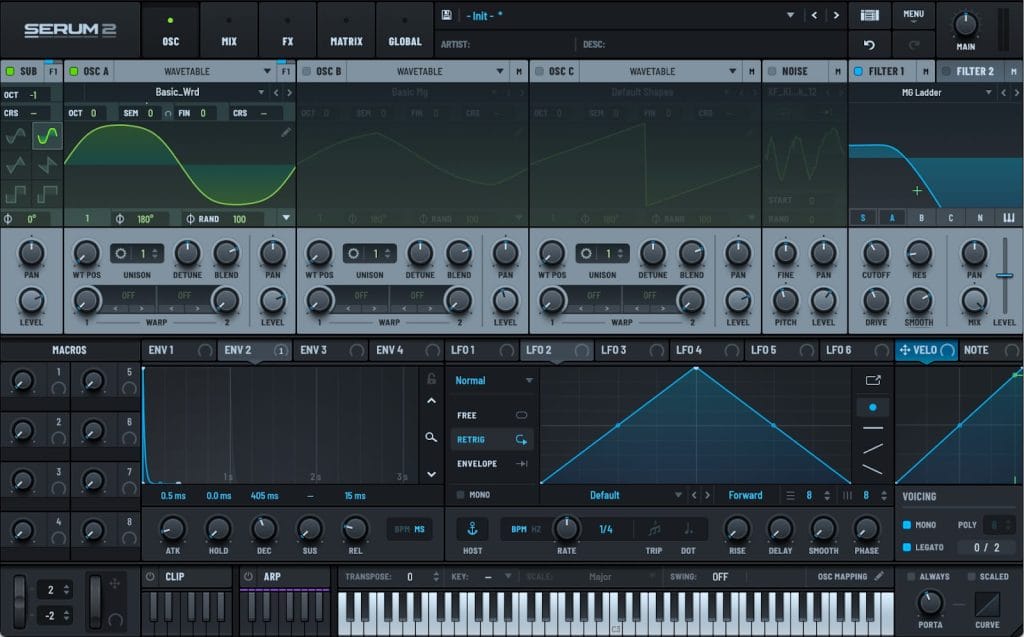Open the MENU button
The height and width of the screenshot is (637, 1024).
click(913, 15)
